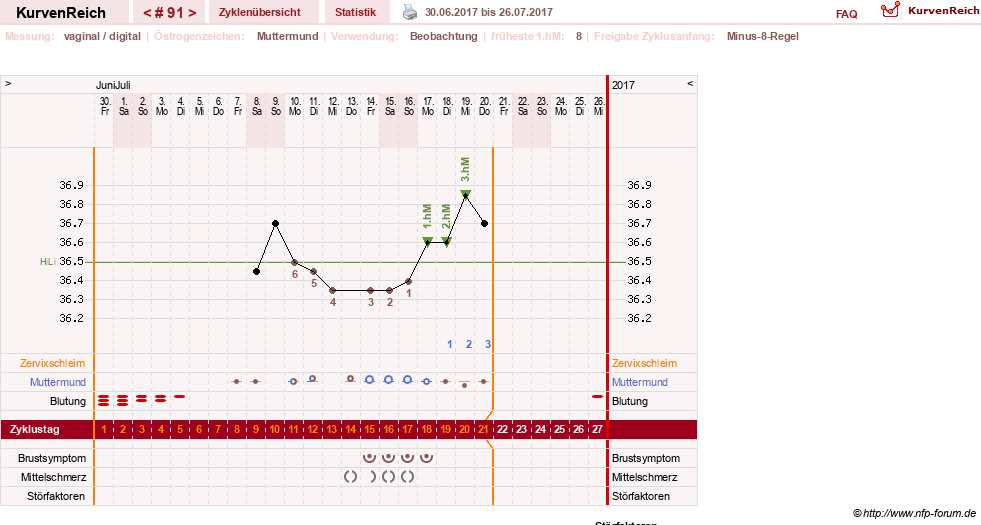Click Brustsymptom icon on cycle day 15
The width and height of the screenshot is (981, 525).
[x=370, y=458]
